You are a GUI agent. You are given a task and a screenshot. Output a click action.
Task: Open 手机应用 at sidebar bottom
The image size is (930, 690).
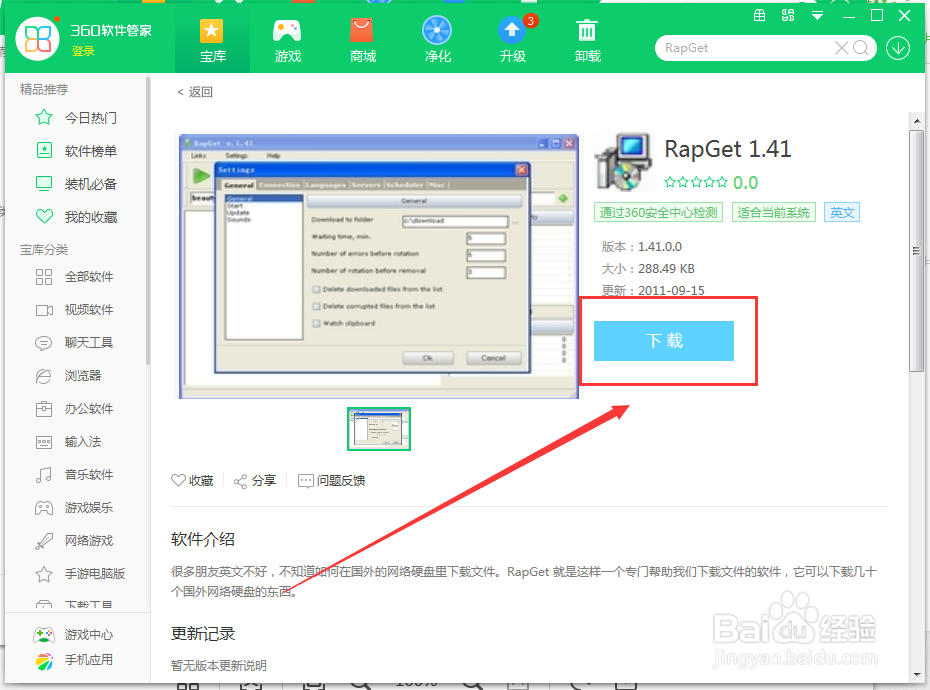(x=73, y=660)
